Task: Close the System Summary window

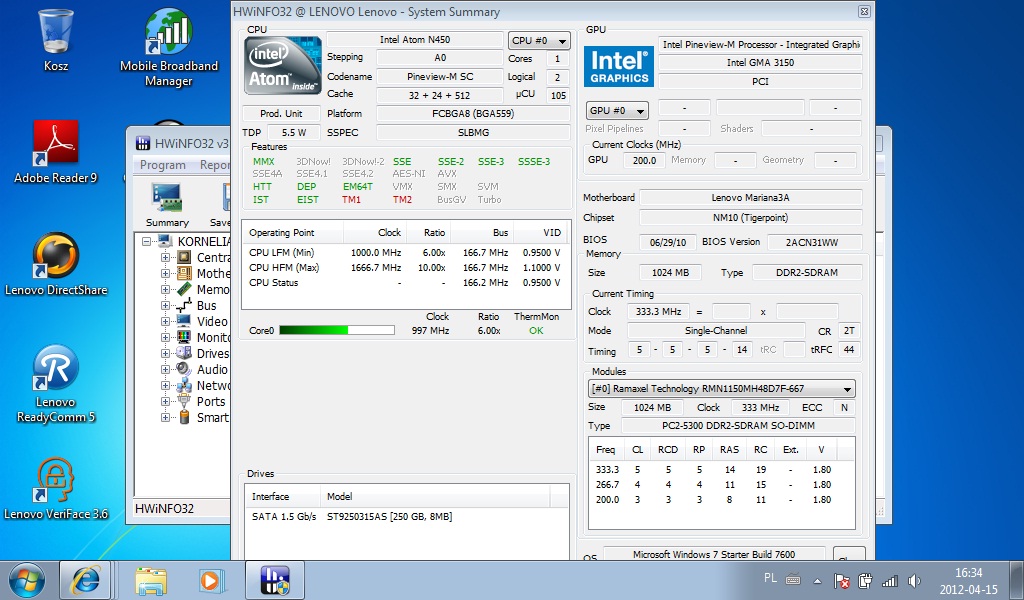Action: (x=864, y=12)
